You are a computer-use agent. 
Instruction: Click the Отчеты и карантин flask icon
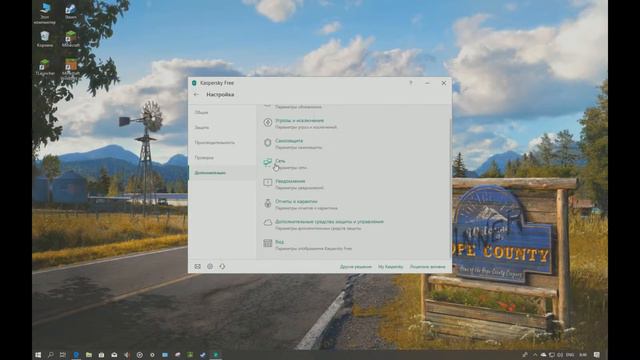(268, 203)
